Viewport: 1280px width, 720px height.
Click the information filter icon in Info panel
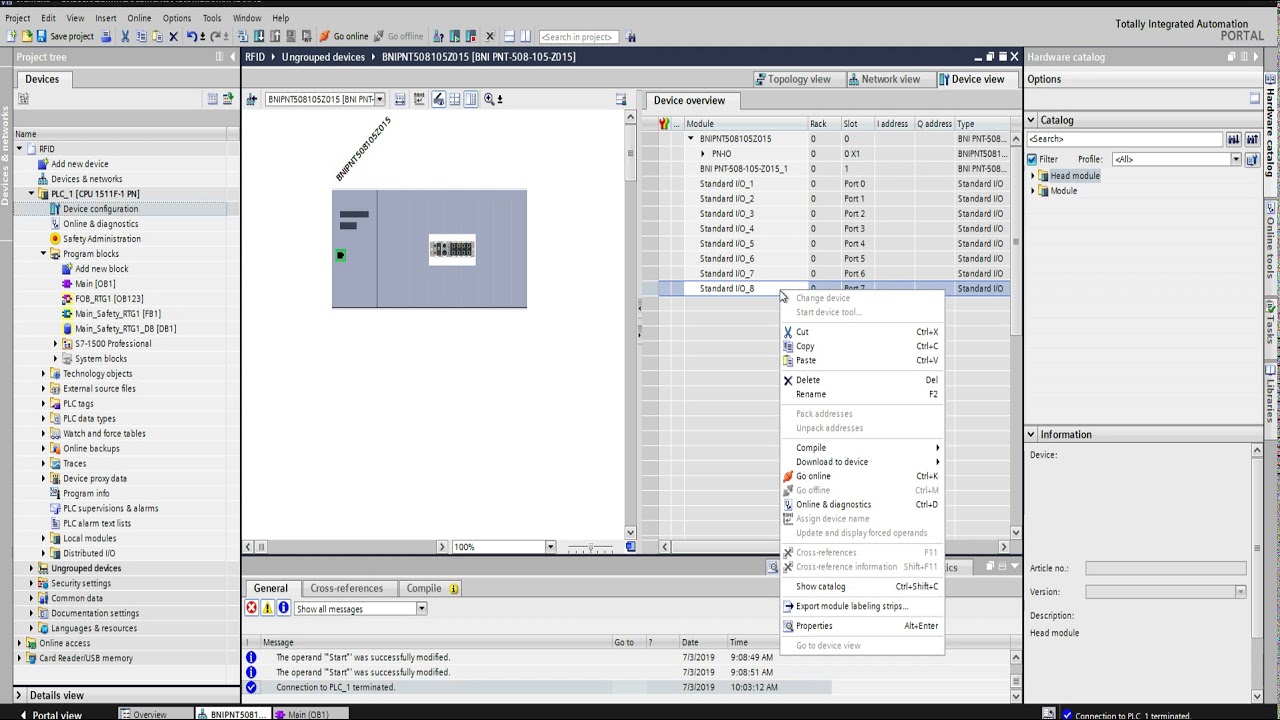(x=283, y=608)
